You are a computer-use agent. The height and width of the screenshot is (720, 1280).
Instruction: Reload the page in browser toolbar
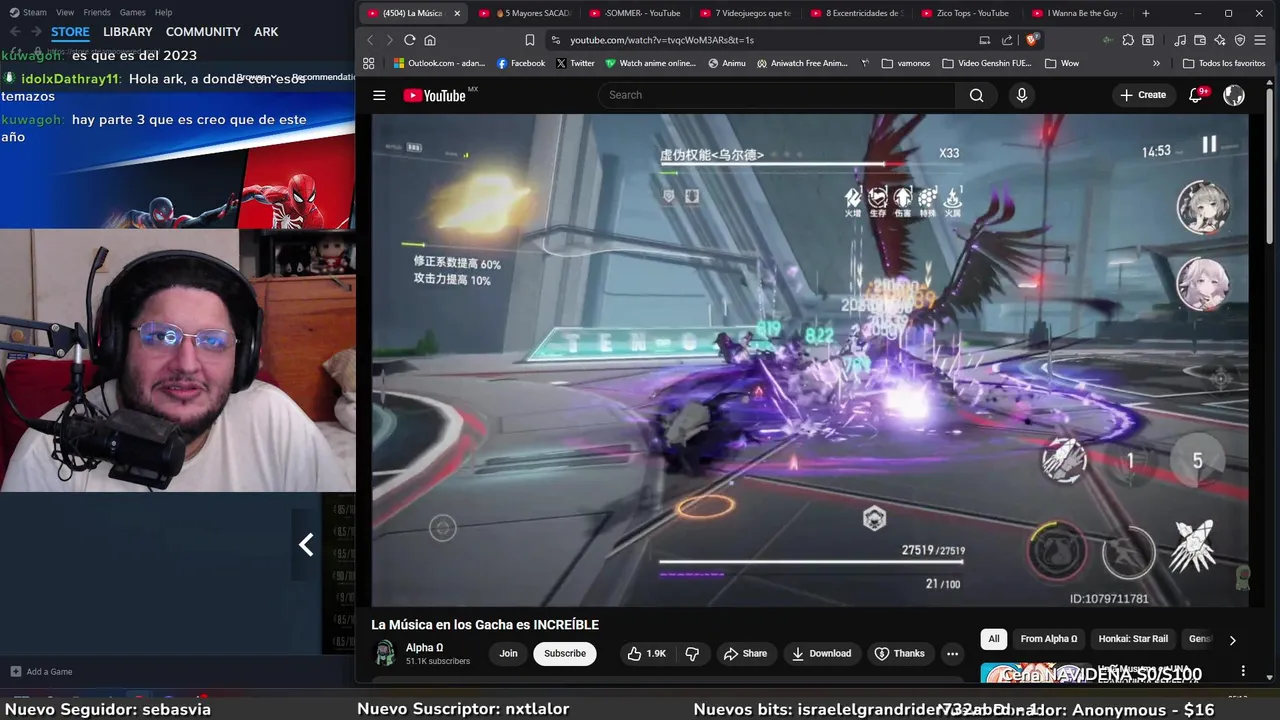point(409,40)
